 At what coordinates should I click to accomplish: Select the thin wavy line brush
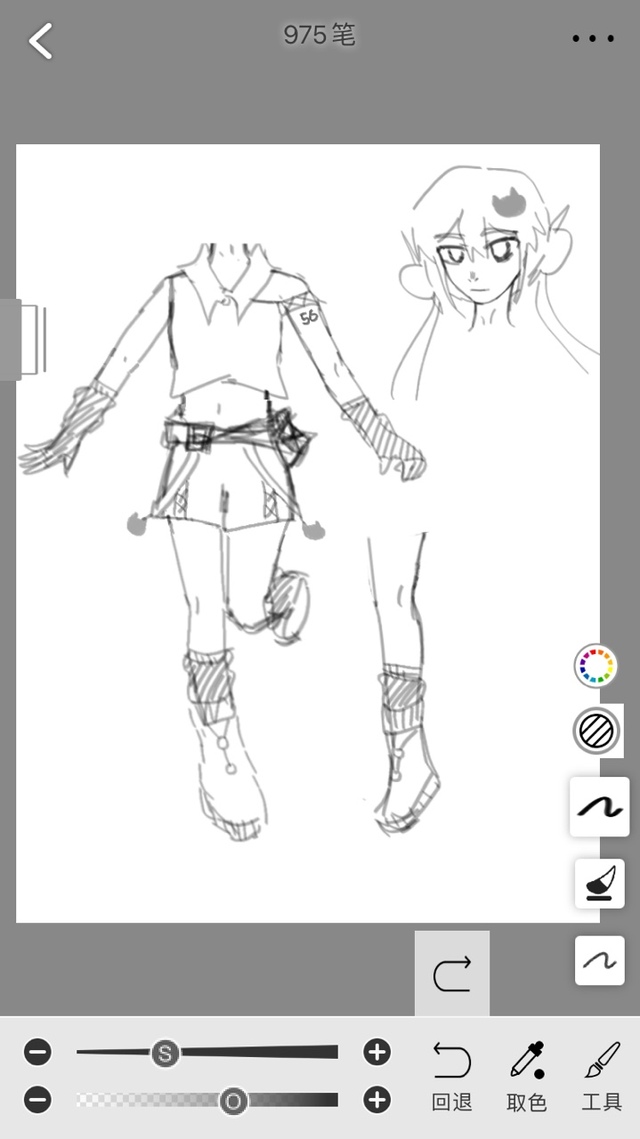click(600, 960)
